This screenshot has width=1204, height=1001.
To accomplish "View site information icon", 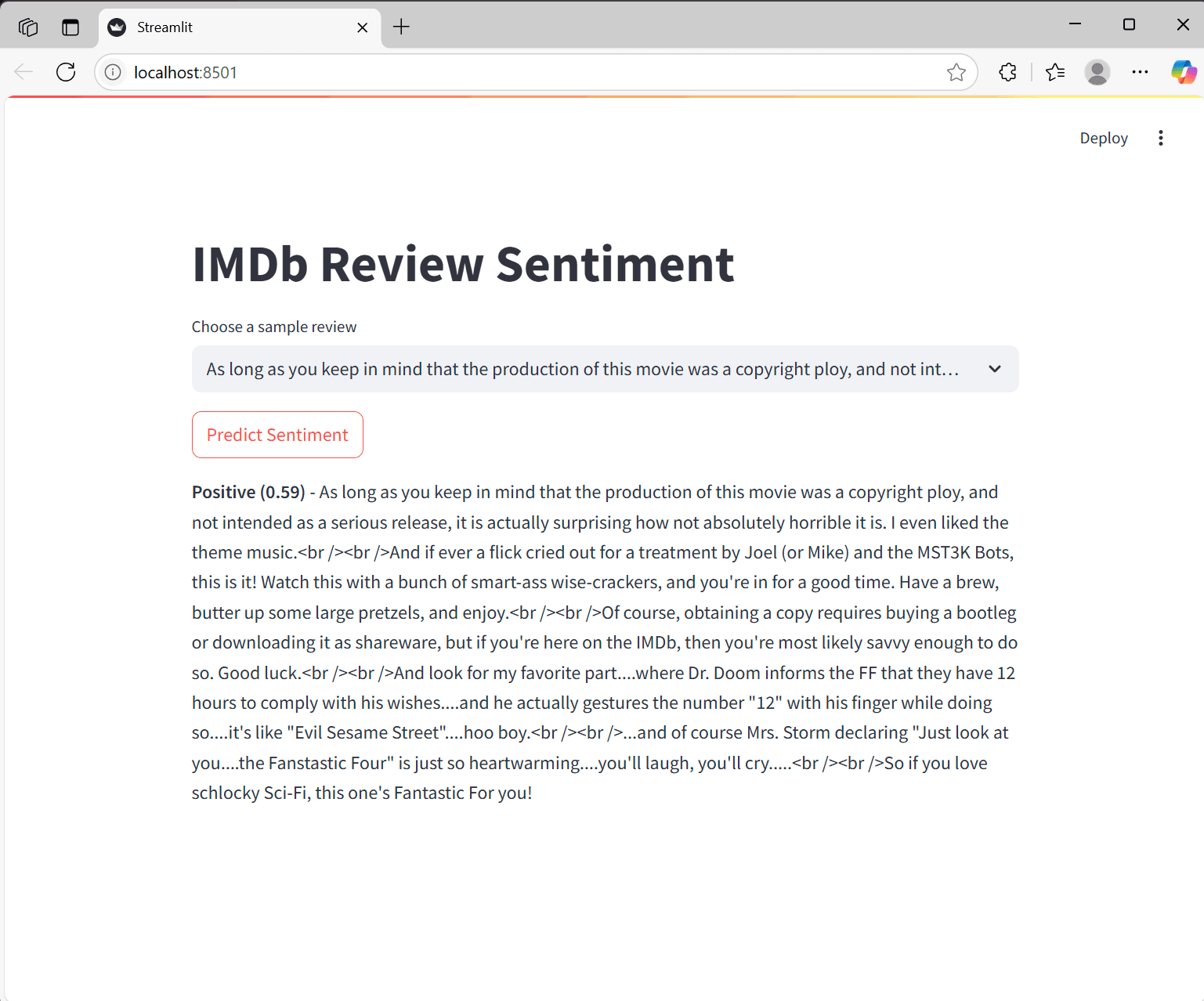I will [x=114, y=72].
